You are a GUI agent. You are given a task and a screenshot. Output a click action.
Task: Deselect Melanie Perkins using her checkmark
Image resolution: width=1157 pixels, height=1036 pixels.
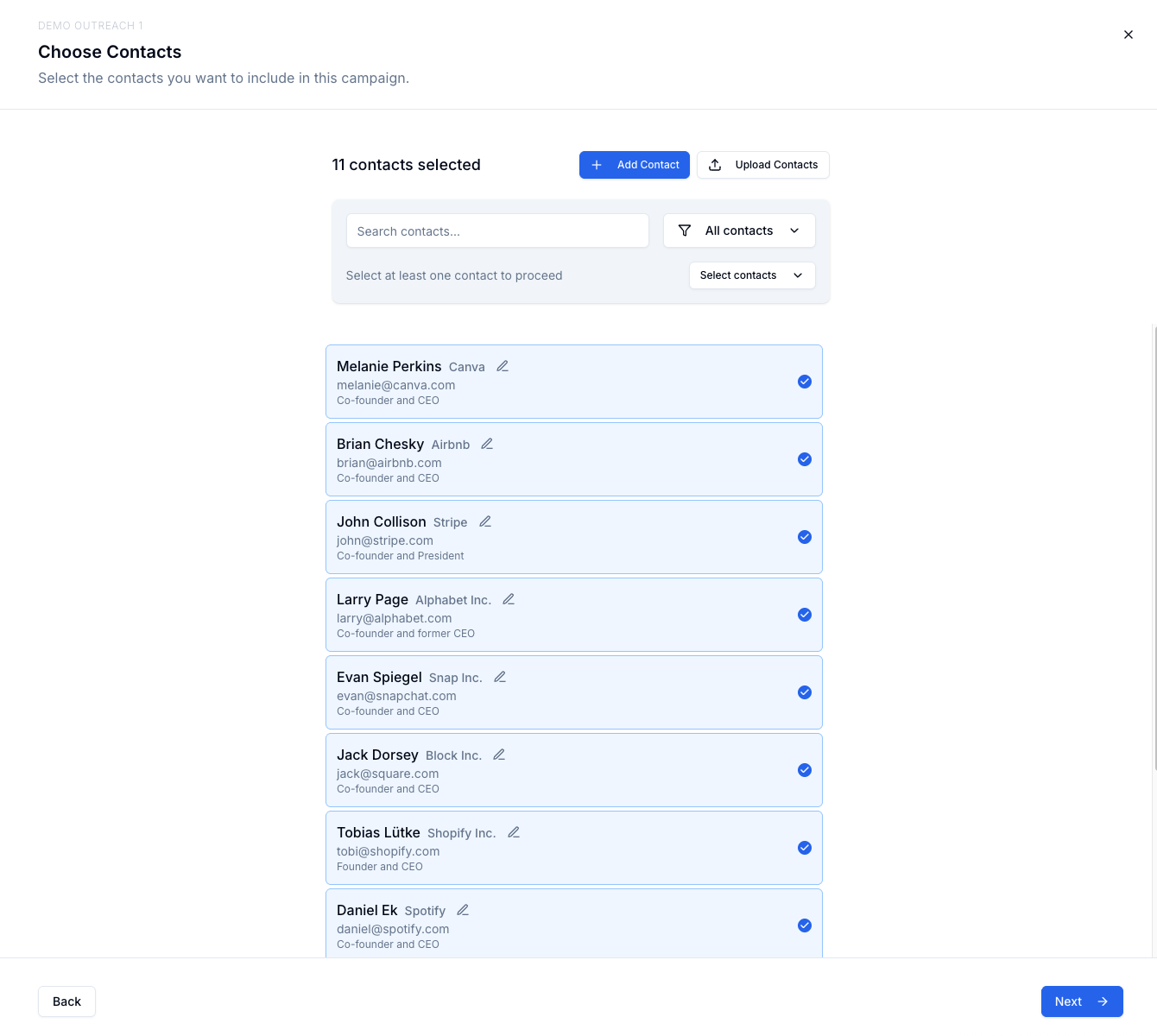805,381
